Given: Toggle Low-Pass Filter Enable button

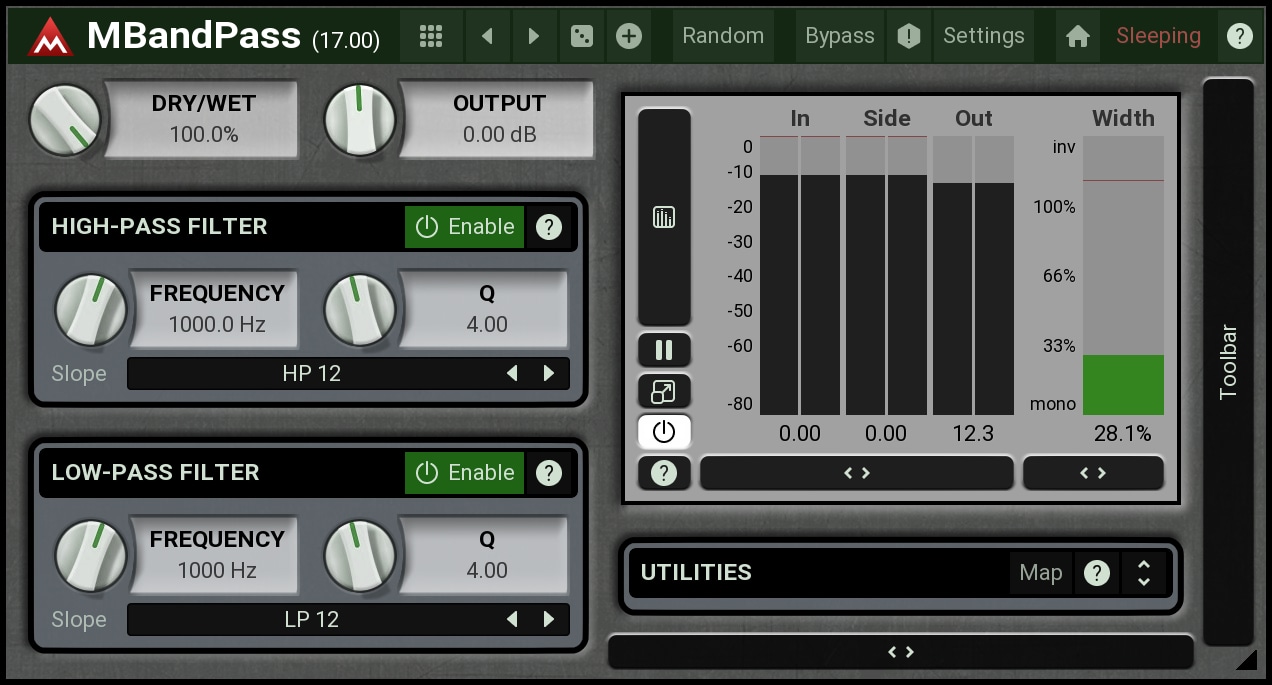Looking at the screenshot, I should [x=465, y=473].
